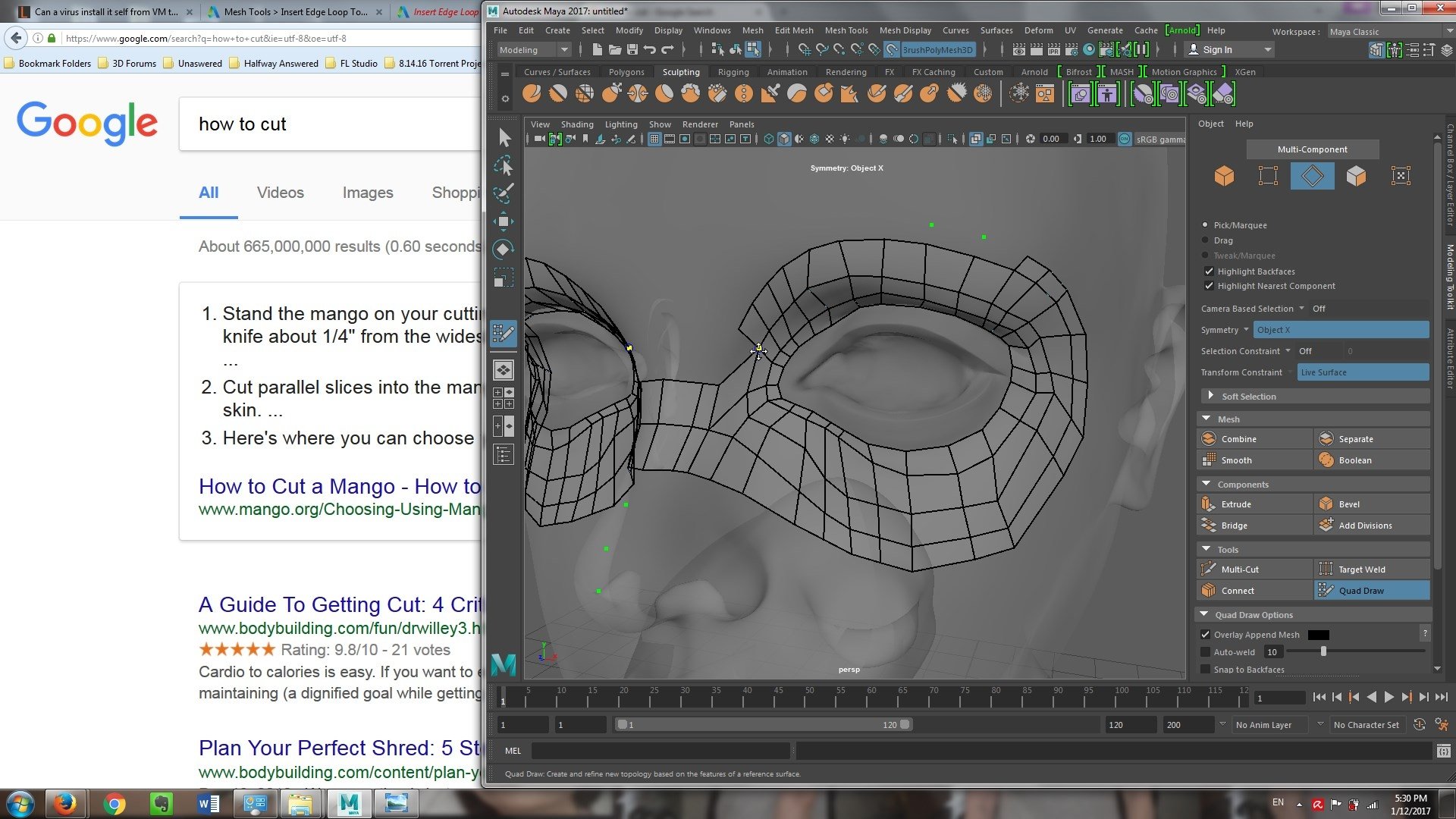The height and width of the screenshot is (819, 1456).
Task: Collapse the Mesh section
Action: tap(1207, 419)
